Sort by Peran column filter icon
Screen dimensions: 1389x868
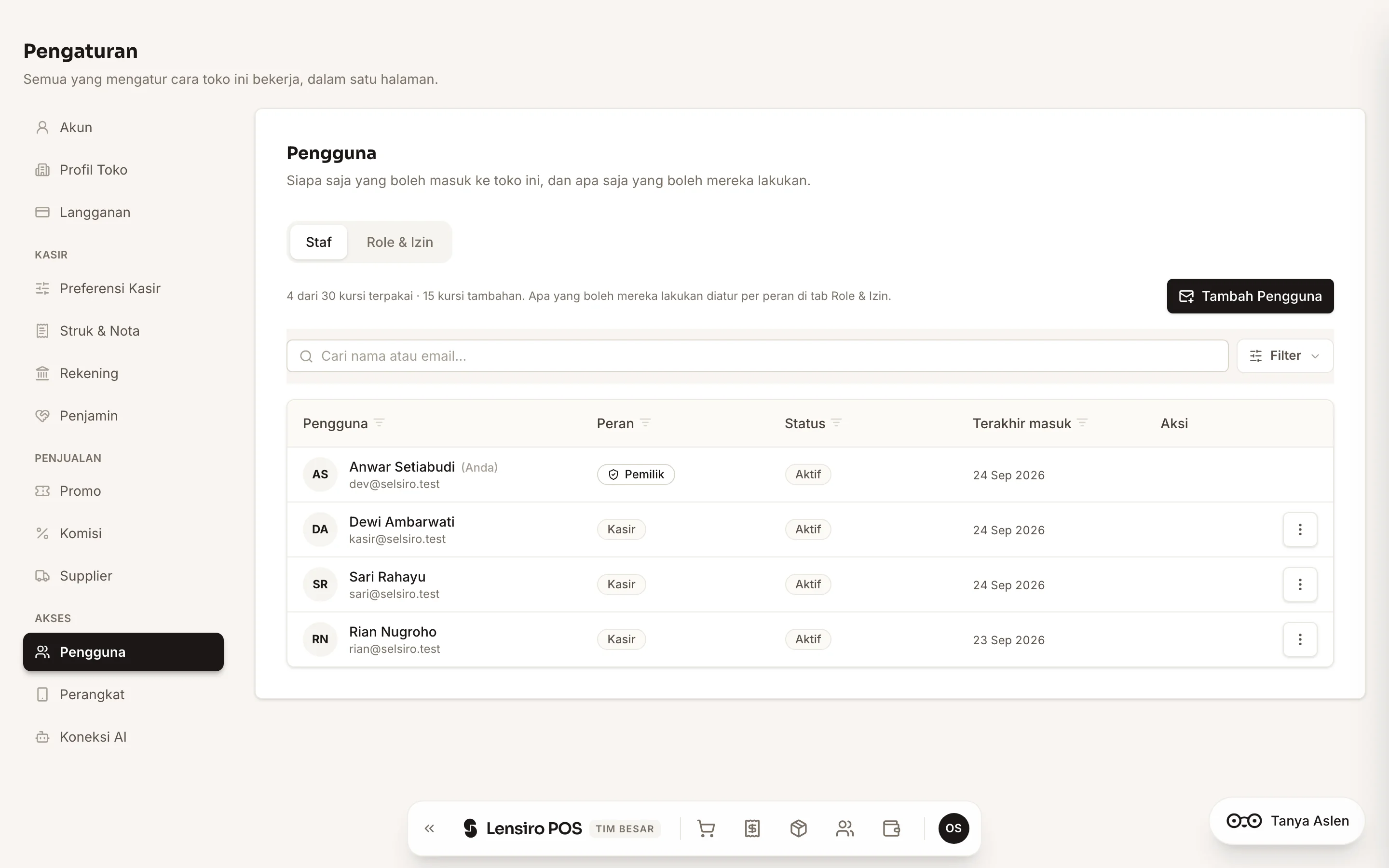pyautogui.click(x=645, y=423)
